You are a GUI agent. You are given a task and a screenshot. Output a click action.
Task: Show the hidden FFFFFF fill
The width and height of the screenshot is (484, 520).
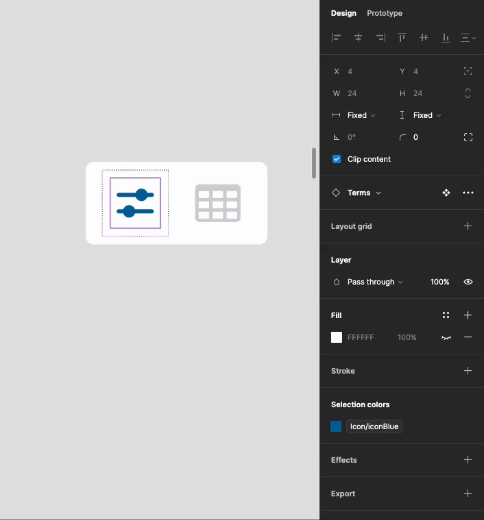click(x=446, y=338)
